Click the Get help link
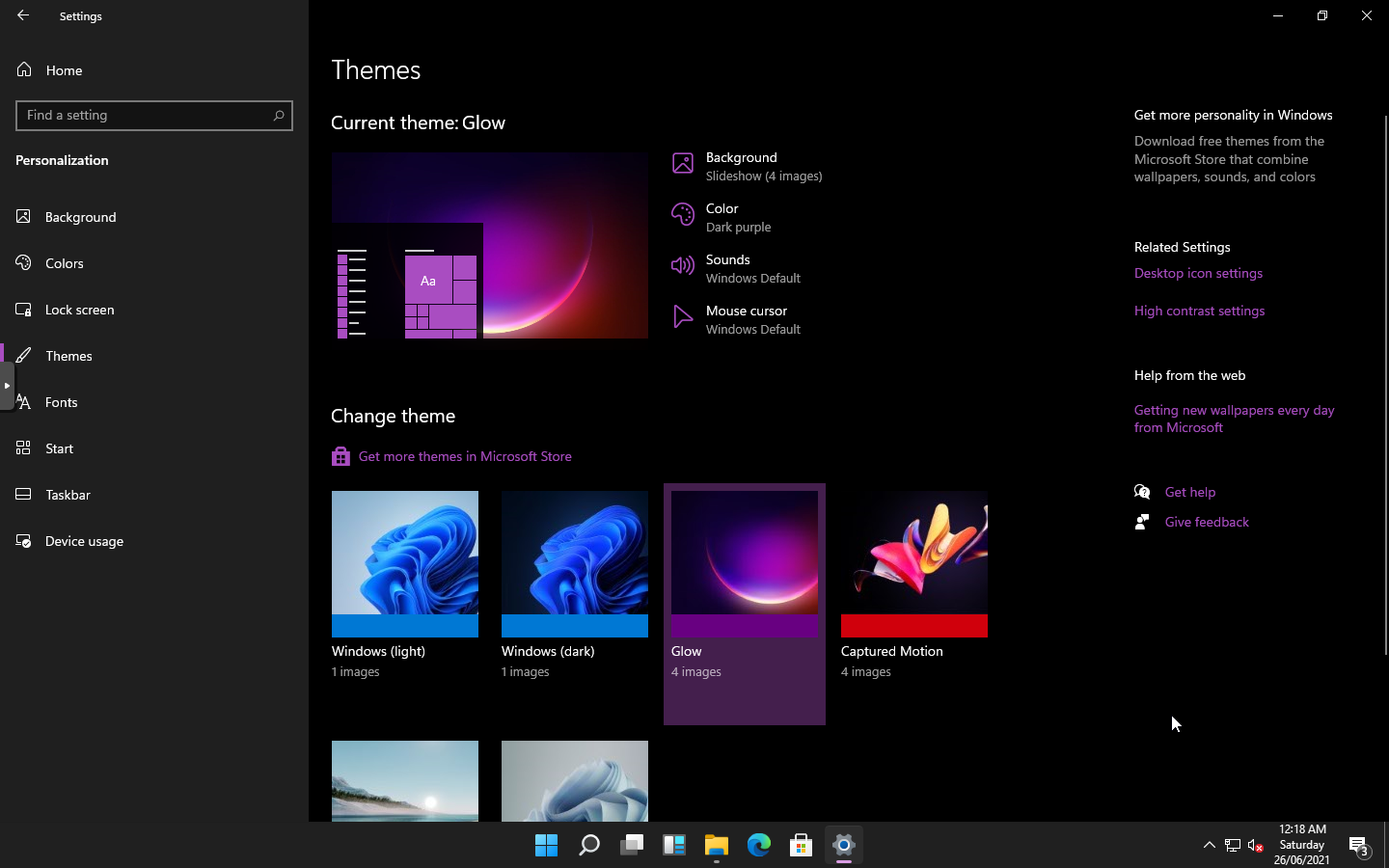 1189,492
